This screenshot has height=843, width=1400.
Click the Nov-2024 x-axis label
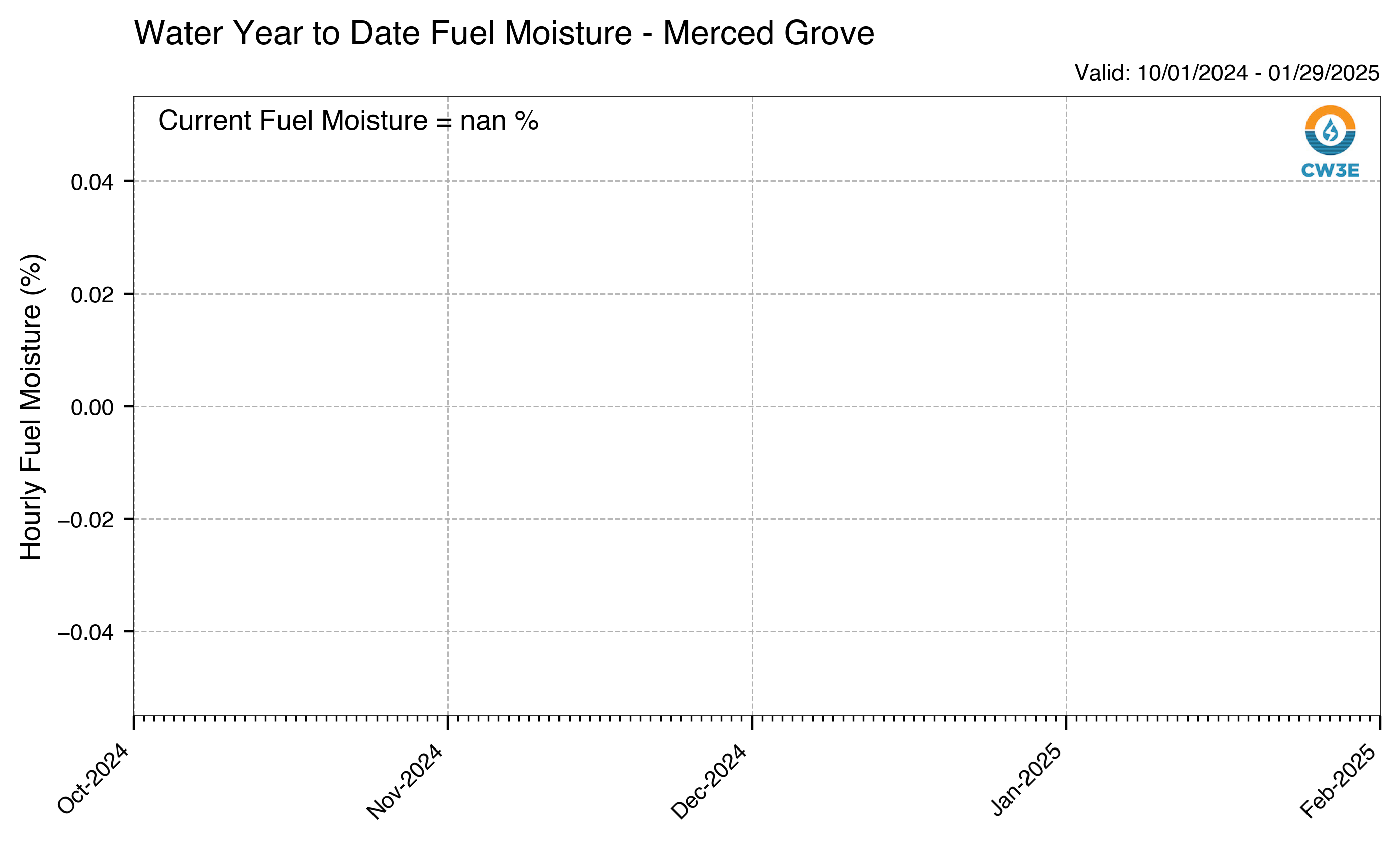(x=404, y=781)
